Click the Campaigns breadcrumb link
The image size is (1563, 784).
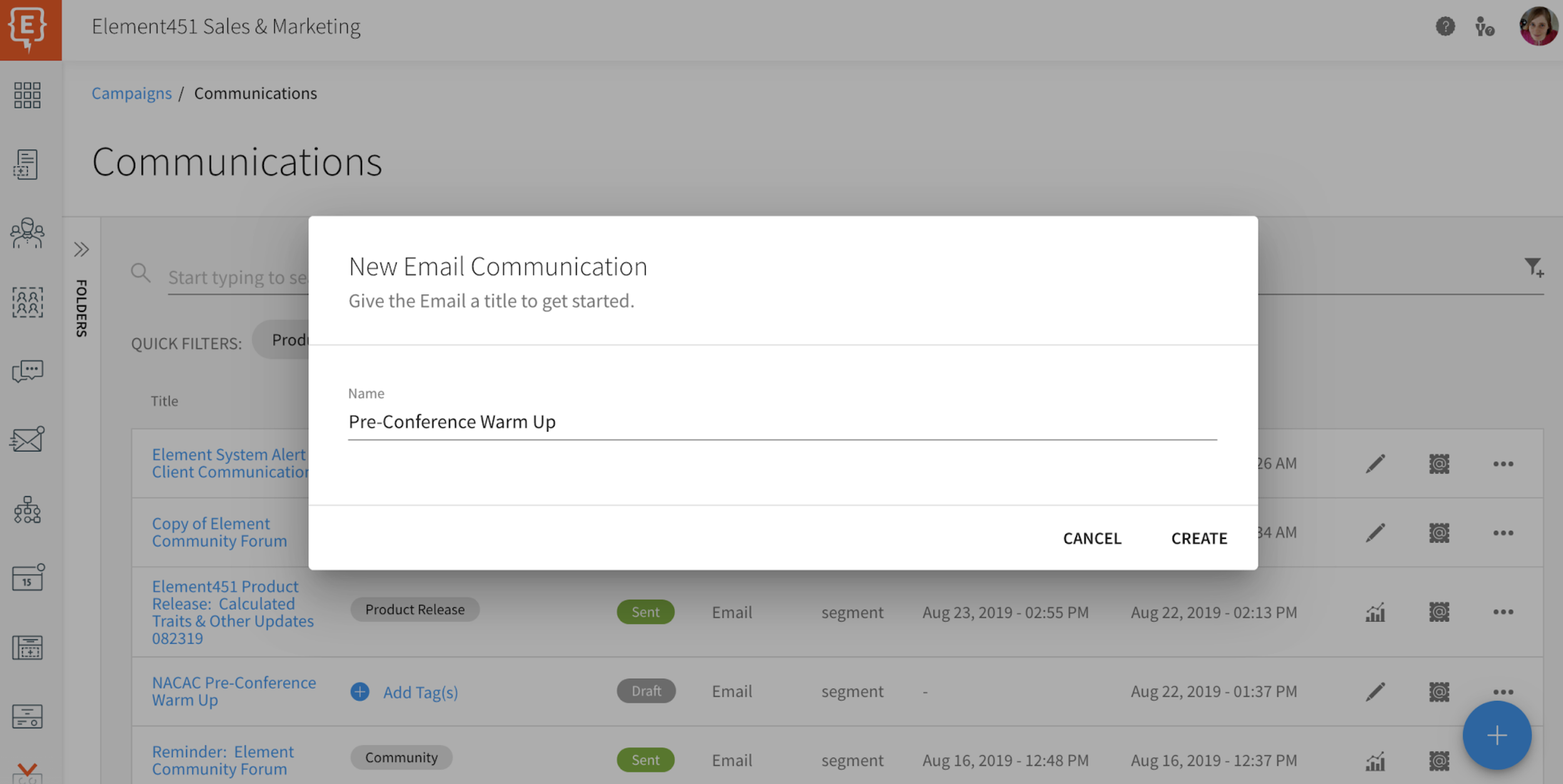(131, 93)
